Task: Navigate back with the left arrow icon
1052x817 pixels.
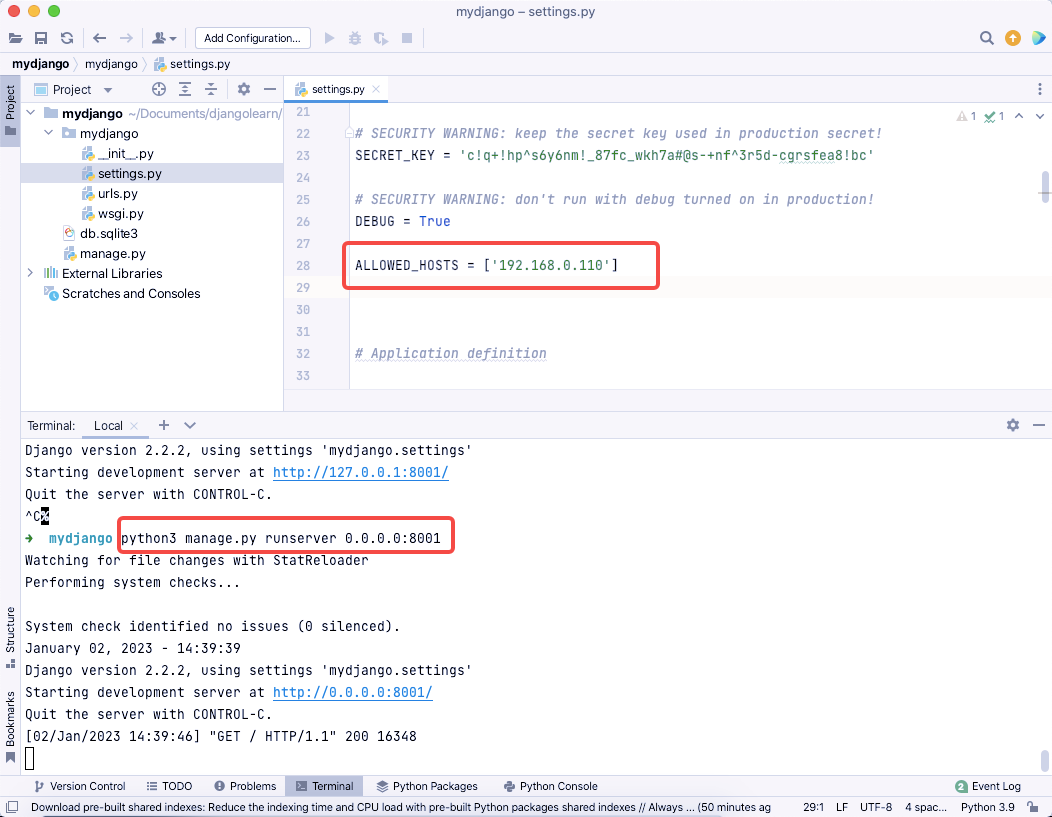Action: 99,38
